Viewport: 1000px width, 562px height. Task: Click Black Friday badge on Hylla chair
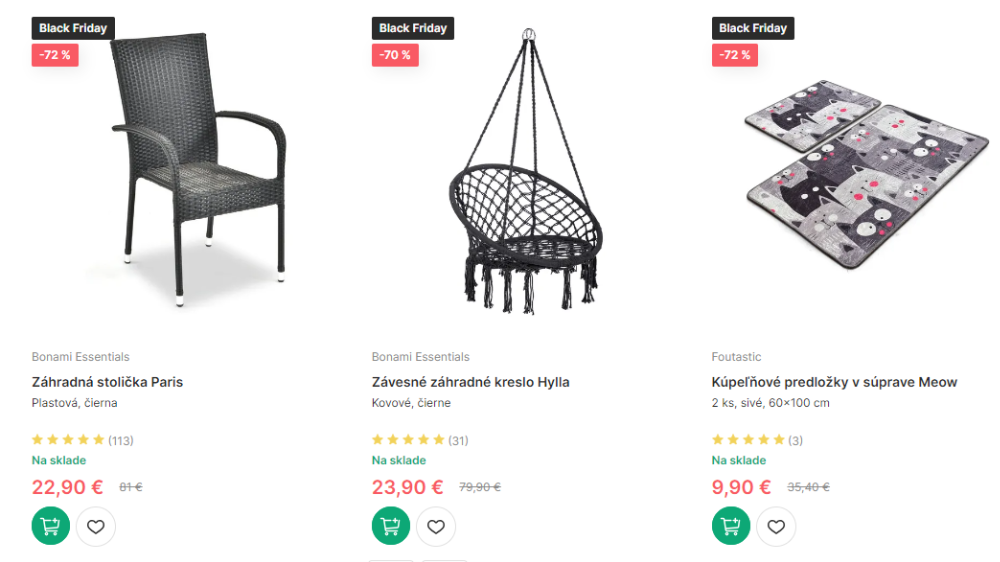(x=413, y=28)
